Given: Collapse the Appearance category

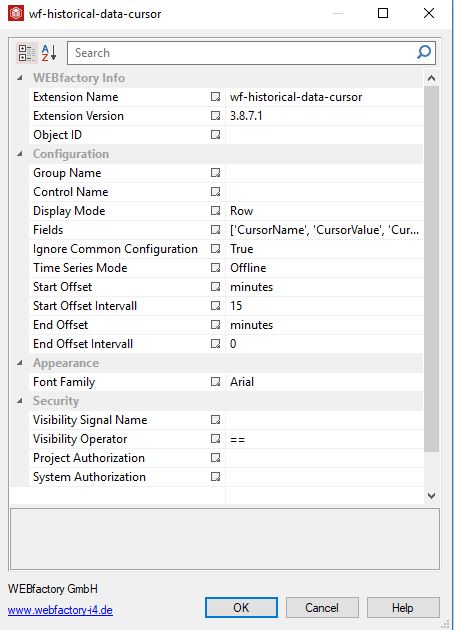Looking at the screenshot, I should [20, 363].
